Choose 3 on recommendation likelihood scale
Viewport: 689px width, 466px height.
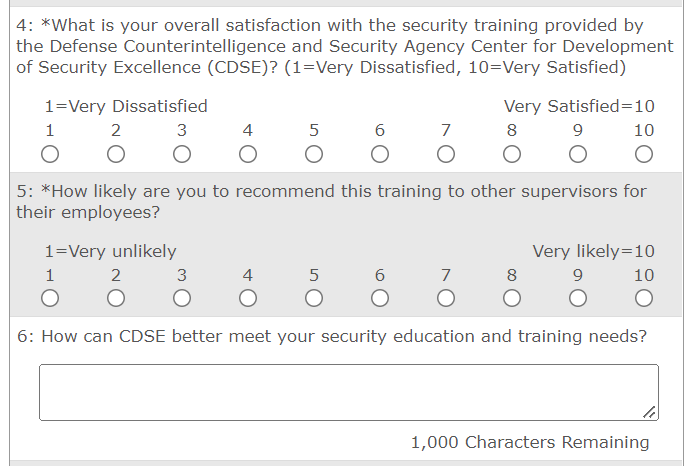[182, 298]
